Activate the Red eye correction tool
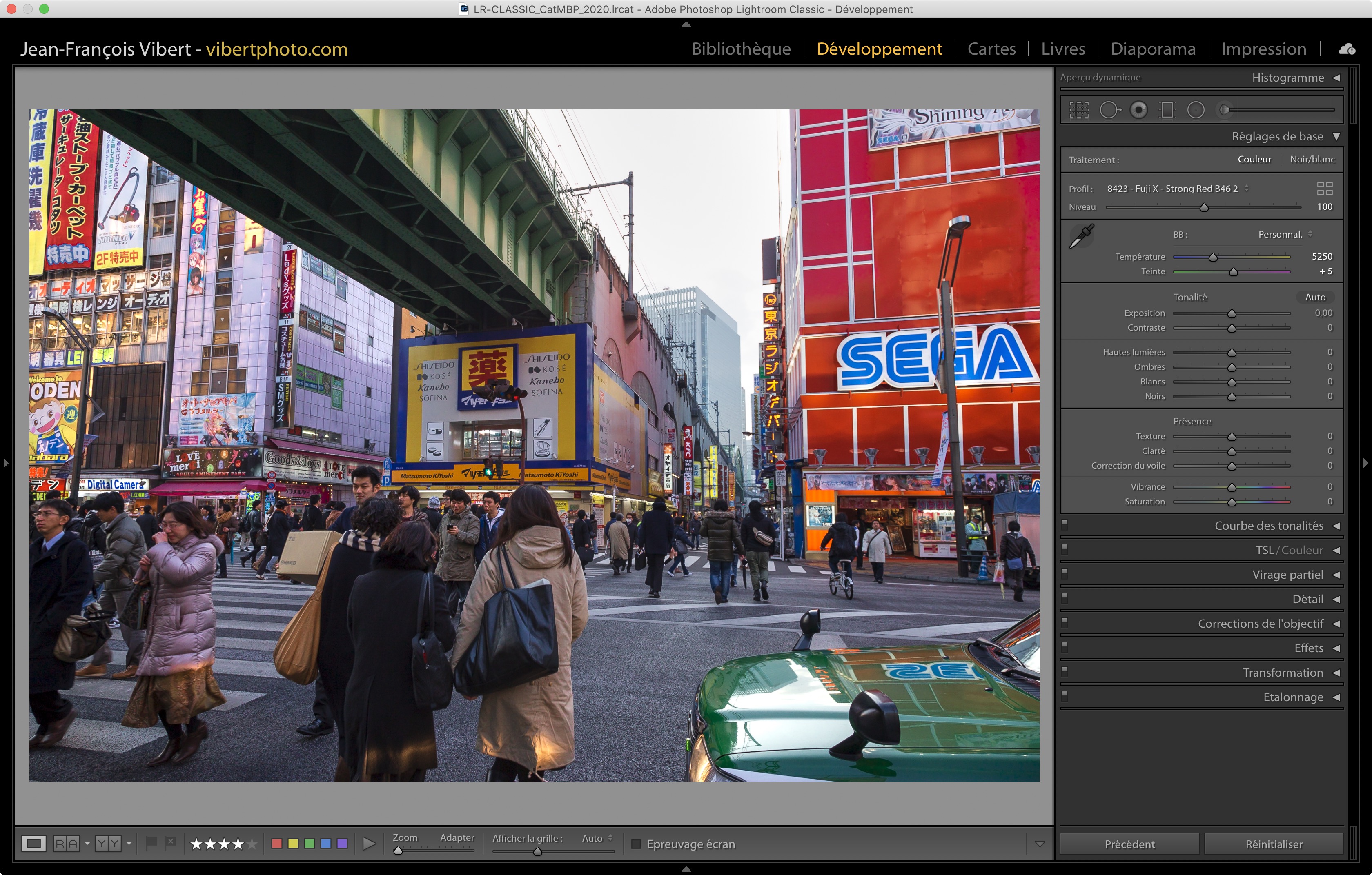 coord(1138,110)
